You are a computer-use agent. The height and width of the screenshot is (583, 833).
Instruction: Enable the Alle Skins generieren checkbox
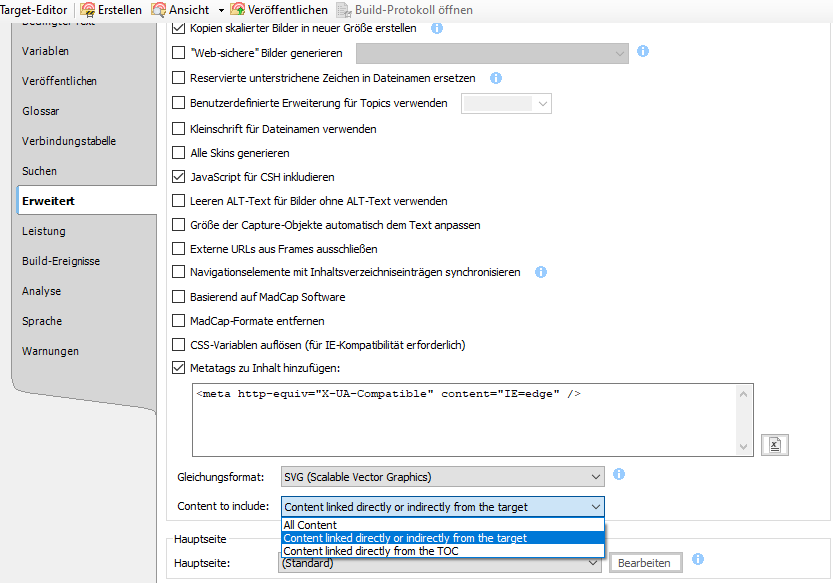[x=179, y=153]
